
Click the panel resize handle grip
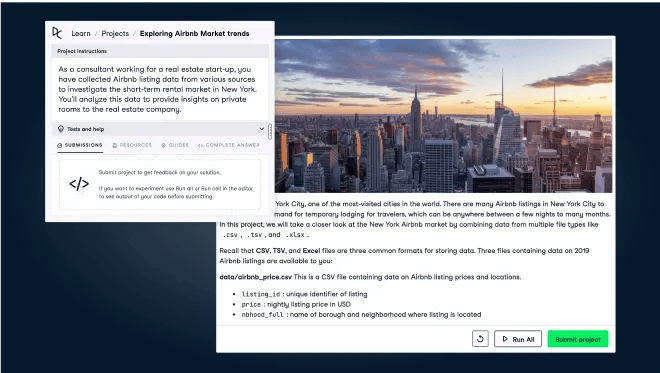tap(270, 131)
